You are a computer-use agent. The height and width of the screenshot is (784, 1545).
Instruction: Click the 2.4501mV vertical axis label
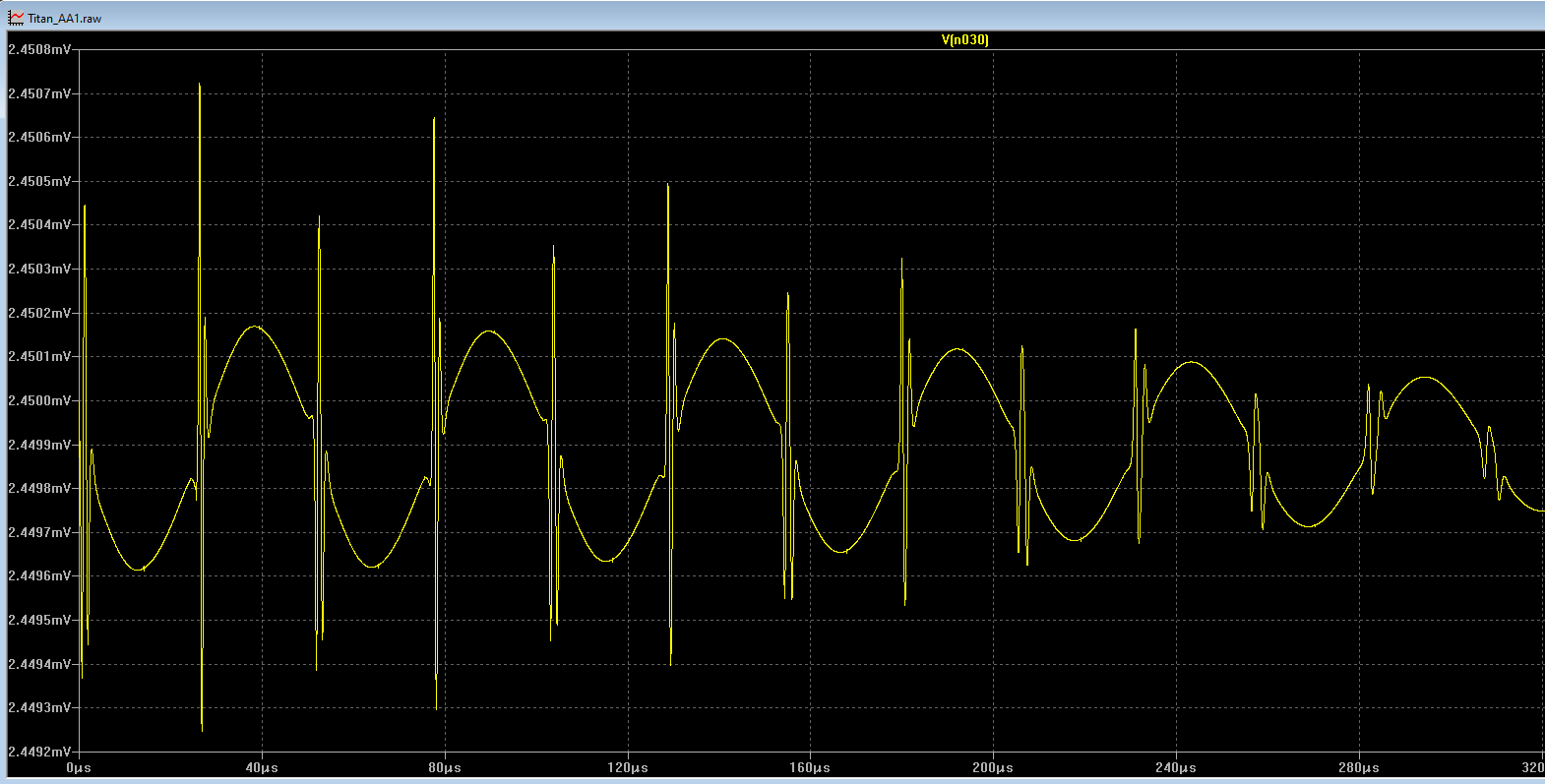39,356
